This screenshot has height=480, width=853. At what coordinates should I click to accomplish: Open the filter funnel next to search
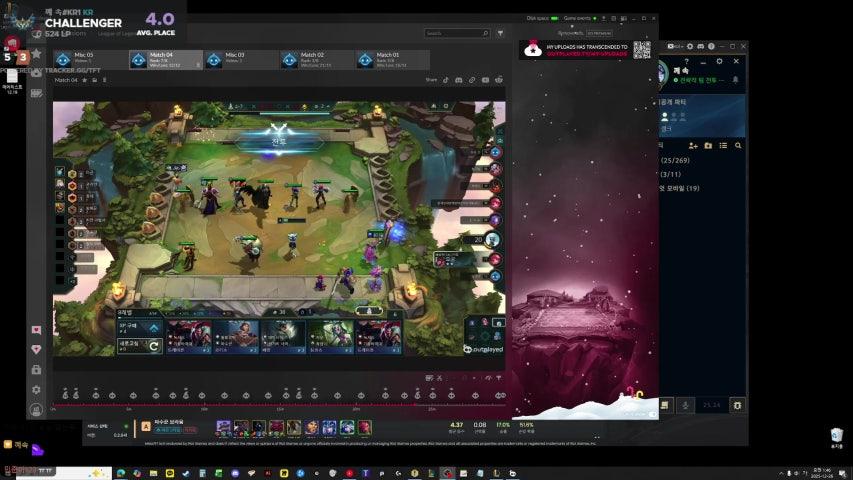tap(500, 33)
